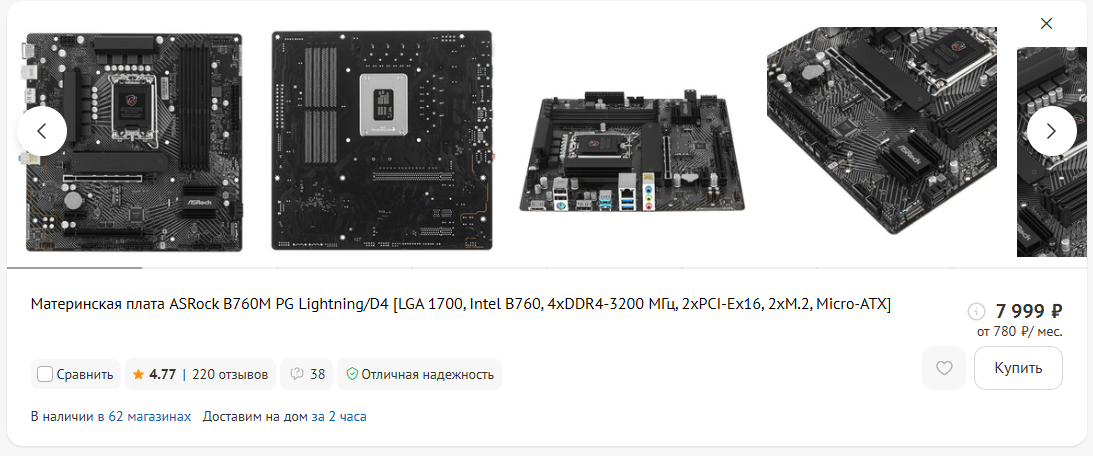The height and width of the screenshot is (456, 1093).
Task: Open the 220 отзывов reviews link
Action: [x=230, y=374]
